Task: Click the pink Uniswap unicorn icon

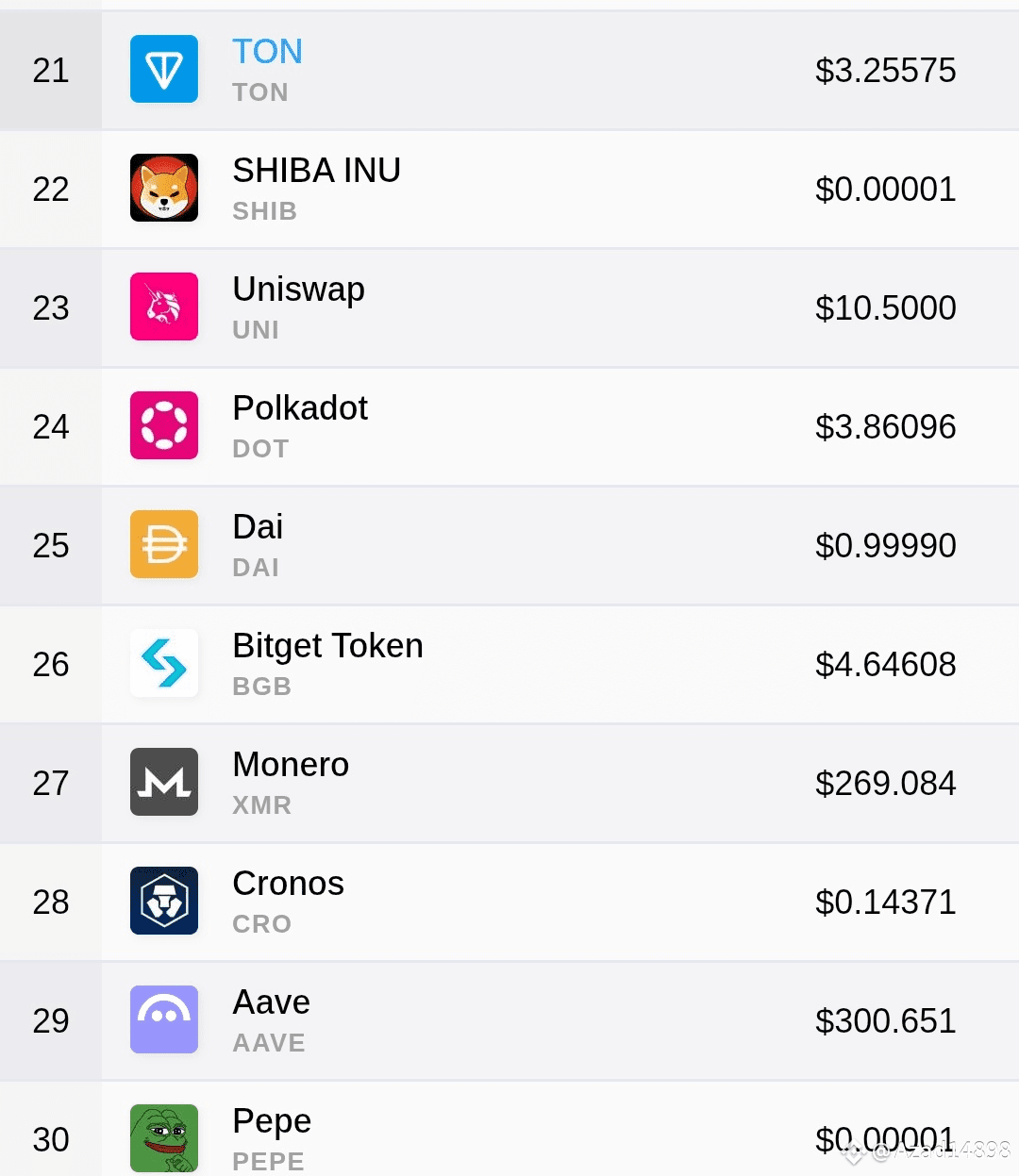Action: [164, 306]
